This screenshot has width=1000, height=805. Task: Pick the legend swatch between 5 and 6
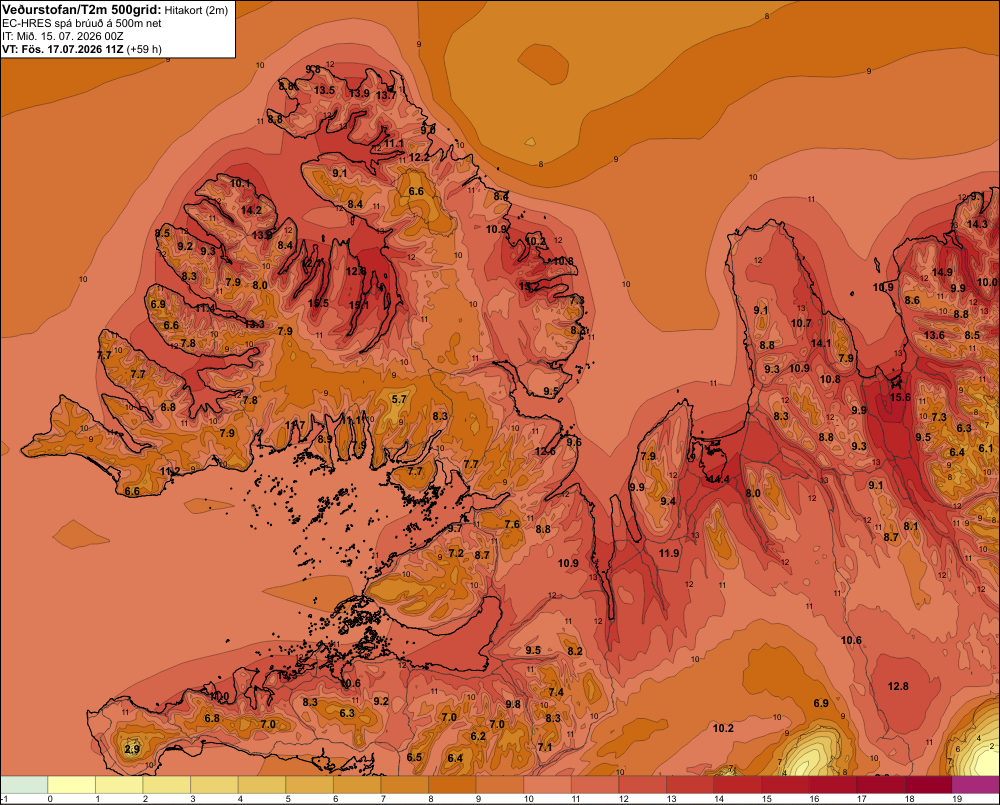coord(309,784)
